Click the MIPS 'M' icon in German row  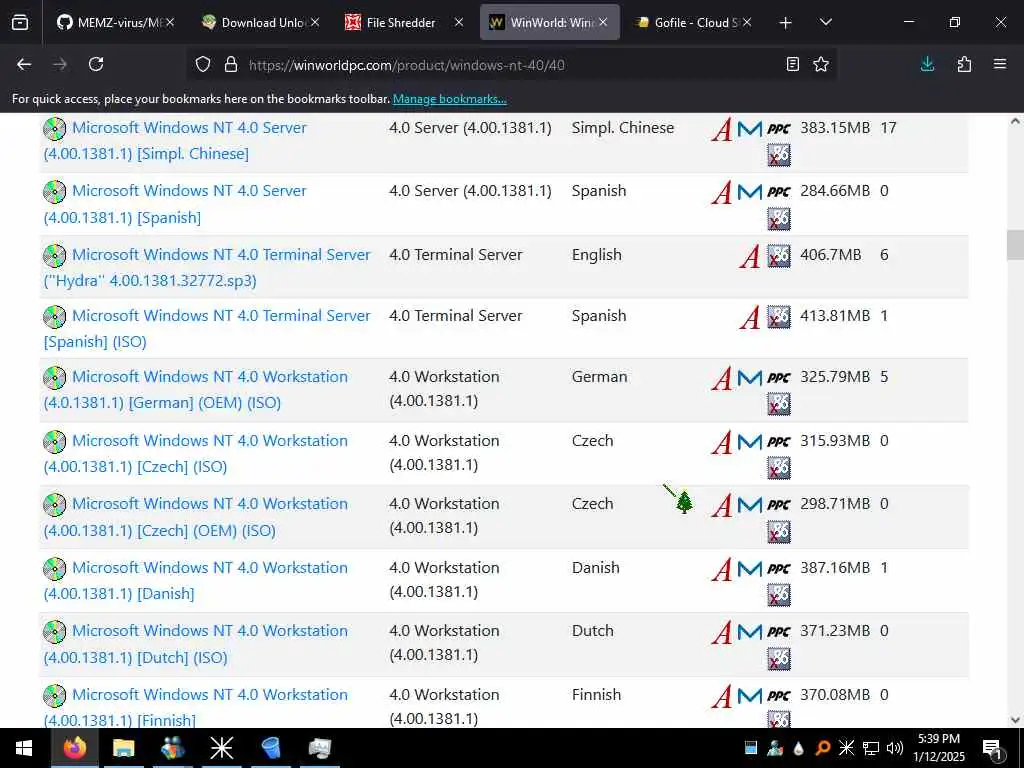pos(750,378)
